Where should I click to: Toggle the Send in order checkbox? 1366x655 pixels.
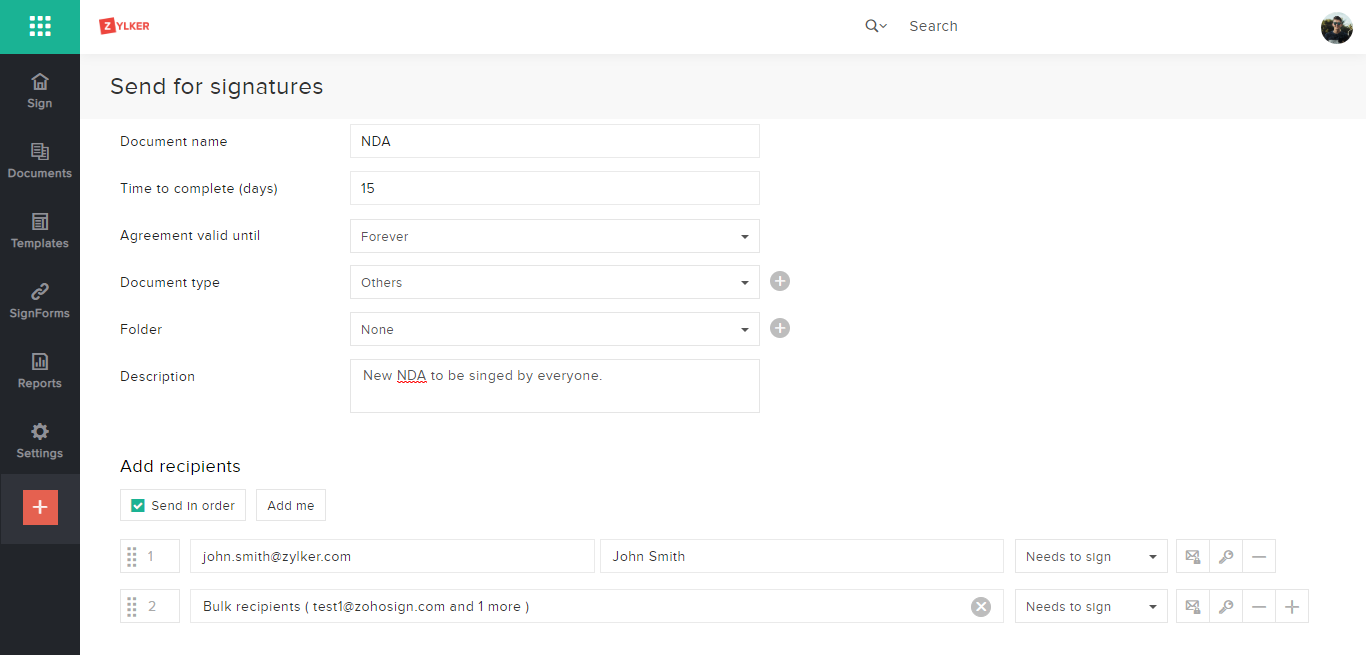click(138, 506)
